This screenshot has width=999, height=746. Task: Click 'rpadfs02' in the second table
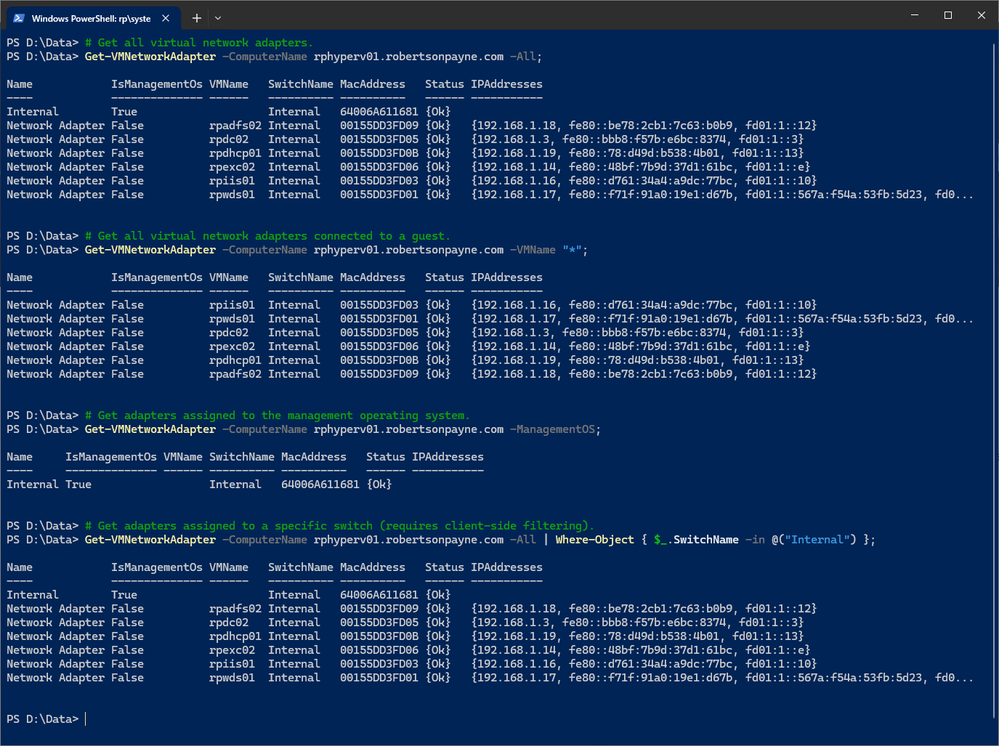click(235, 374)
